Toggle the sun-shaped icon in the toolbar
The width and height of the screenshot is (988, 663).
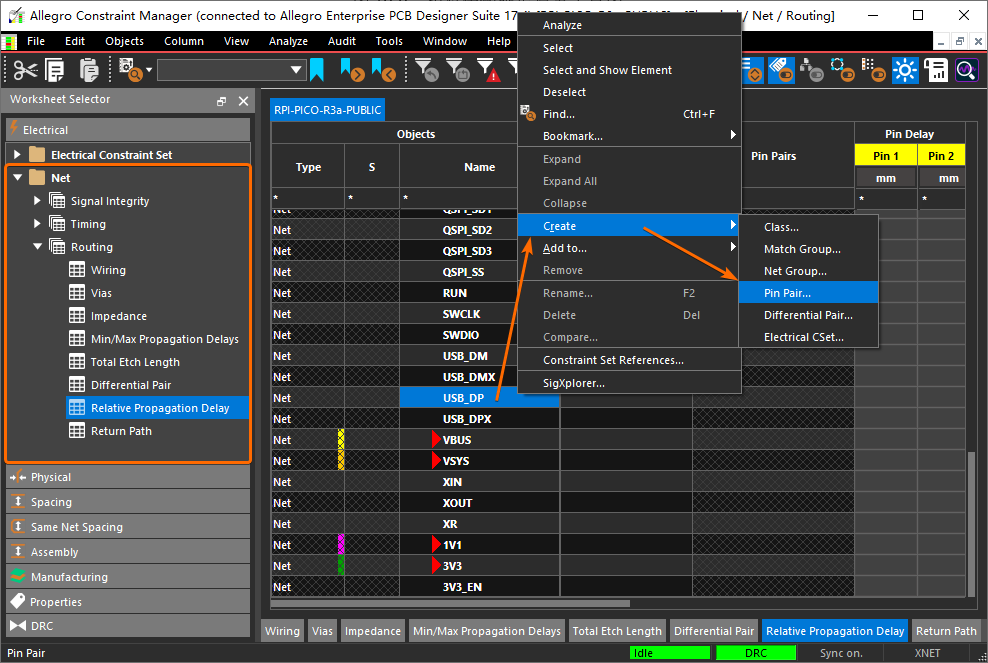coord(905,70)
